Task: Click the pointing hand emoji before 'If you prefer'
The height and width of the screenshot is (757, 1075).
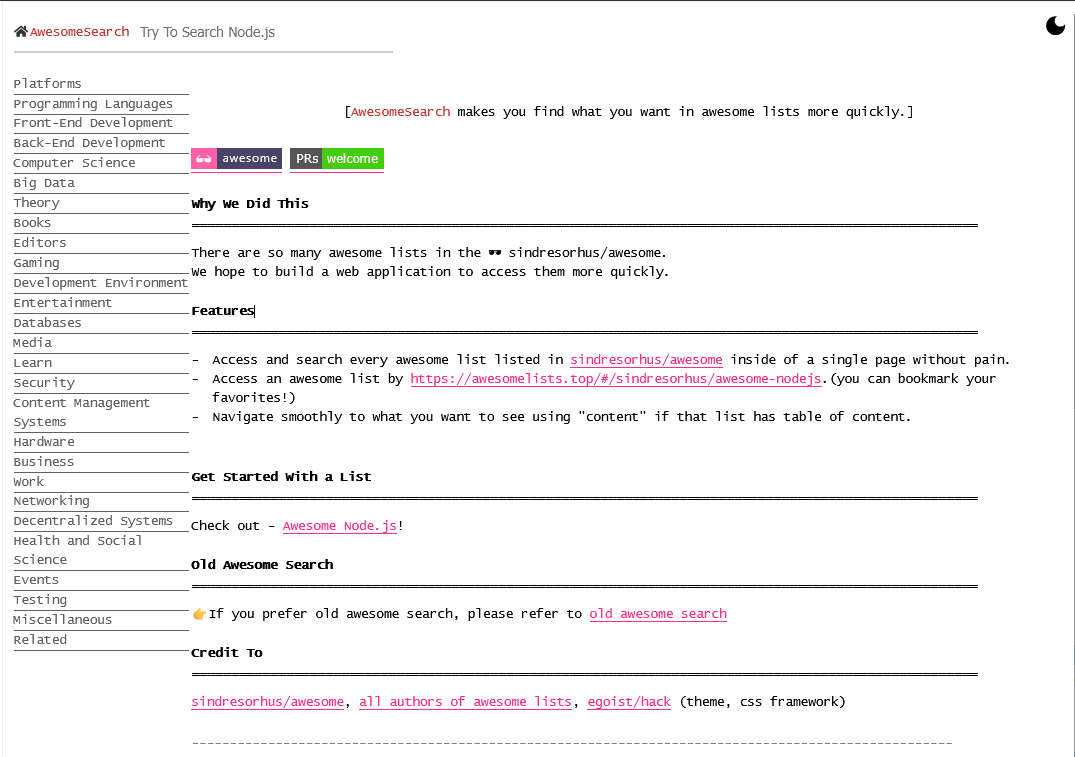Action: pyautogui.click(x=199, y=614)
